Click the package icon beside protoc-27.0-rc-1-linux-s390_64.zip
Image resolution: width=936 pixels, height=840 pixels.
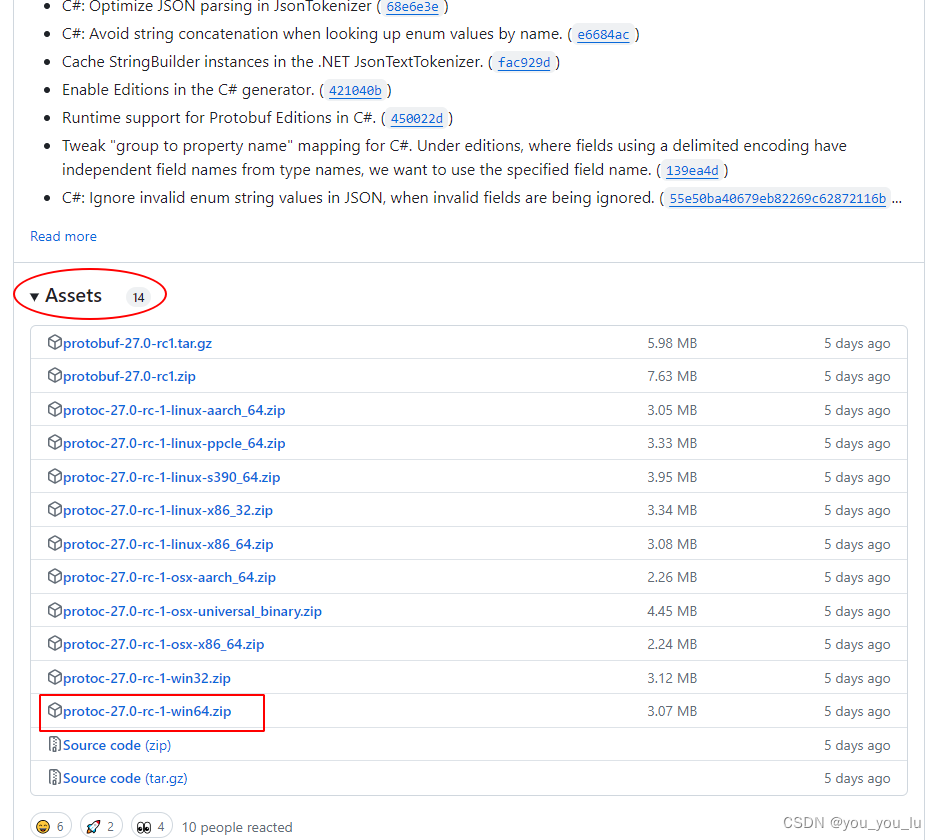pyautogui.click(x=55, y=476)
